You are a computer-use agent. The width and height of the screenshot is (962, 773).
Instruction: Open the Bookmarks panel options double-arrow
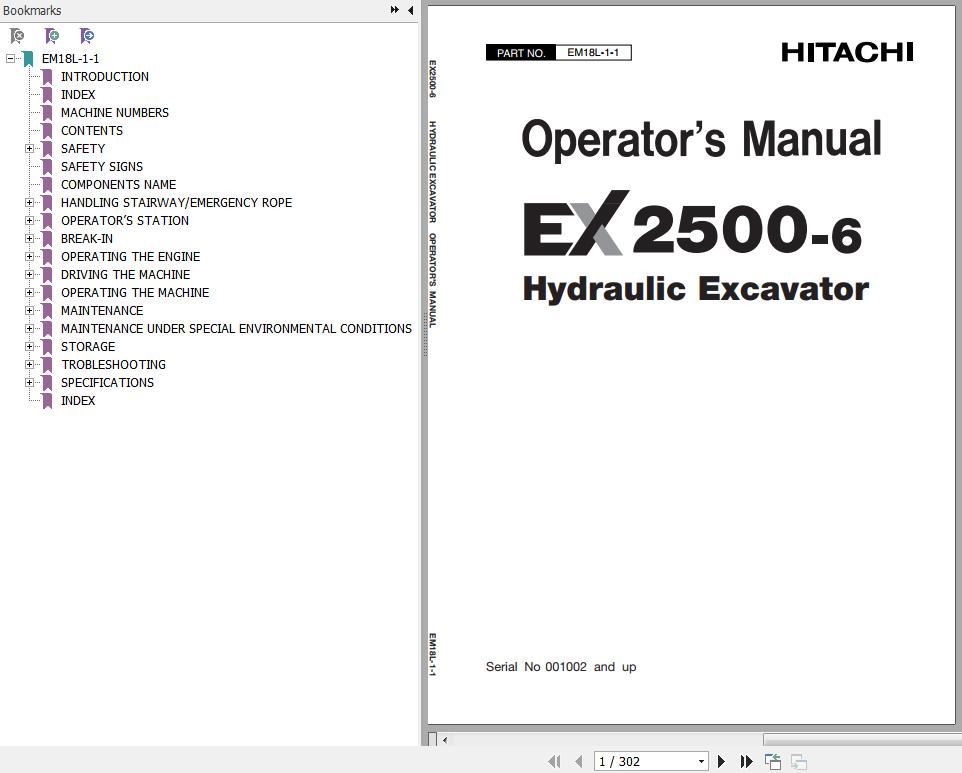[394, 10]
